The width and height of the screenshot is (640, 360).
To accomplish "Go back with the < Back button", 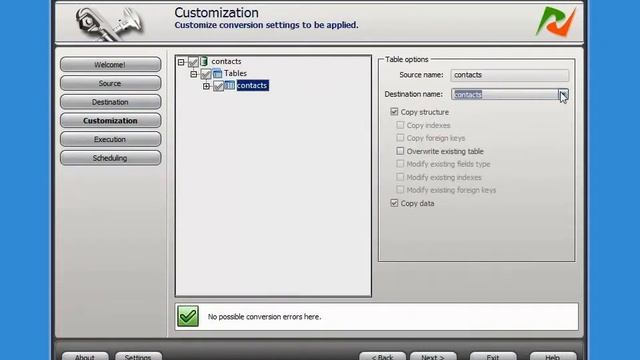I will point(382,356).
